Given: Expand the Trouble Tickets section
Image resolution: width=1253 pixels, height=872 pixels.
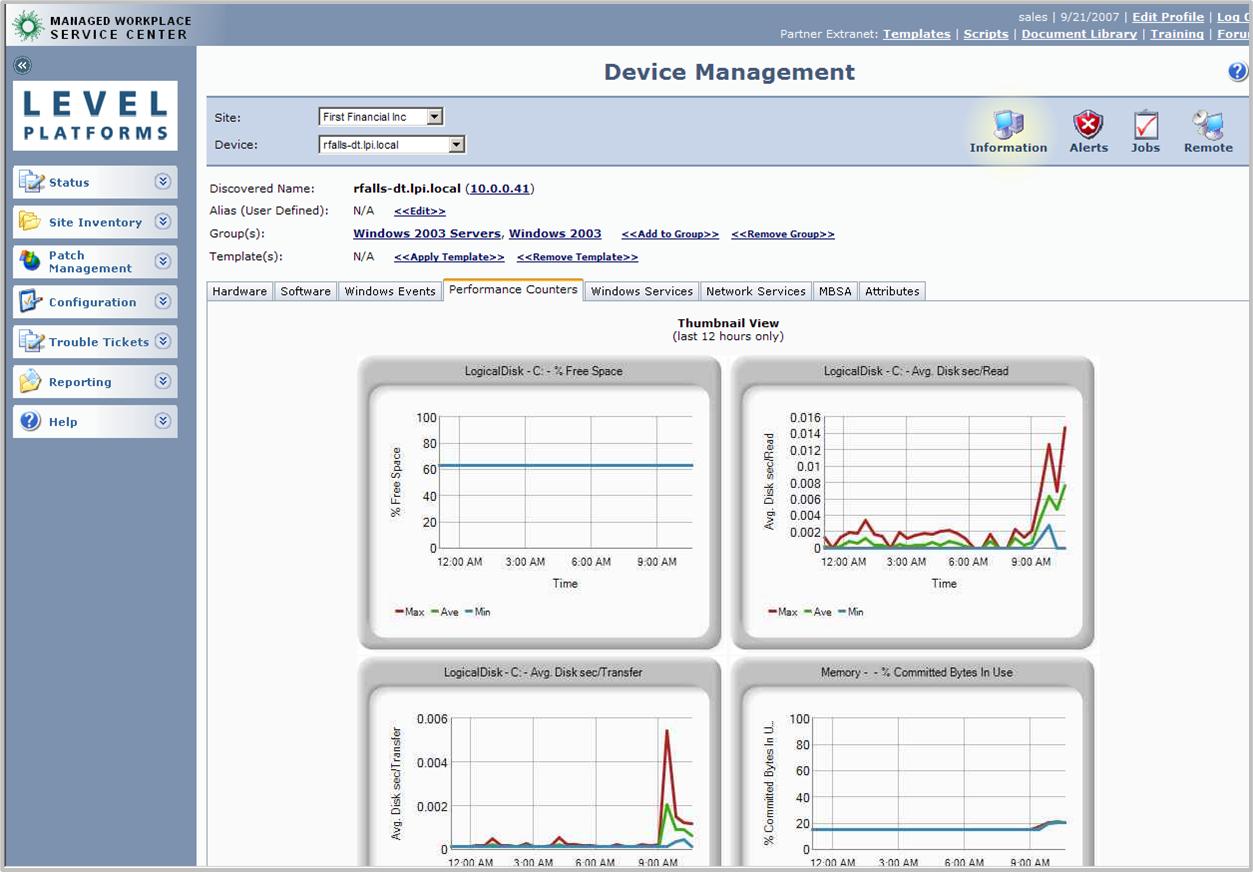Looking at the screenshot, I should [163, 342].
